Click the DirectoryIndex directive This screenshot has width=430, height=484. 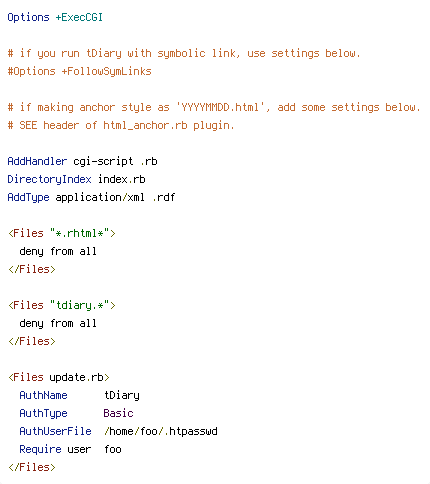click(49, 179)
